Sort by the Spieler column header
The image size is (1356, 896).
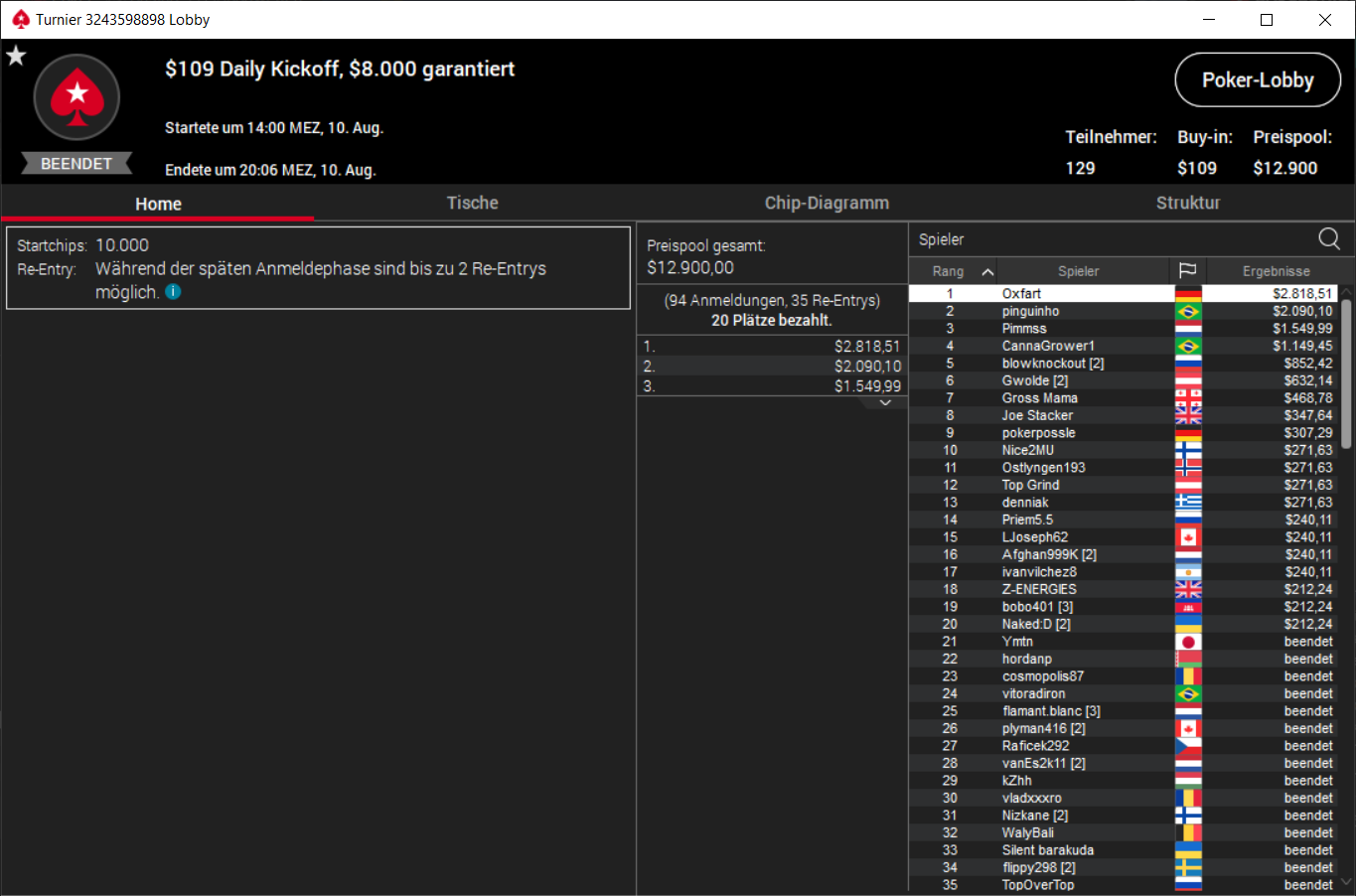[x=1078, y=271]
